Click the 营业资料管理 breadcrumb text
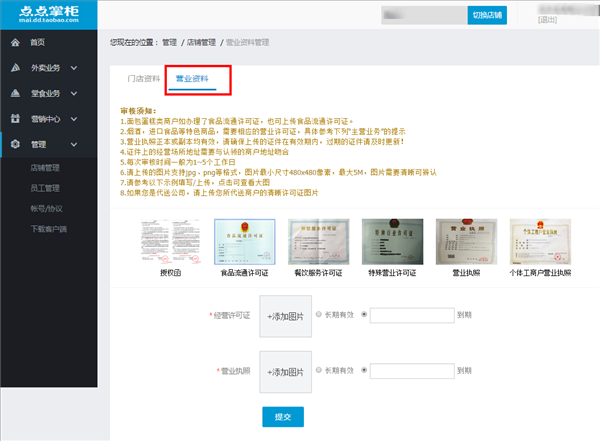Screen dimensions: 600x441 point(247,42)
